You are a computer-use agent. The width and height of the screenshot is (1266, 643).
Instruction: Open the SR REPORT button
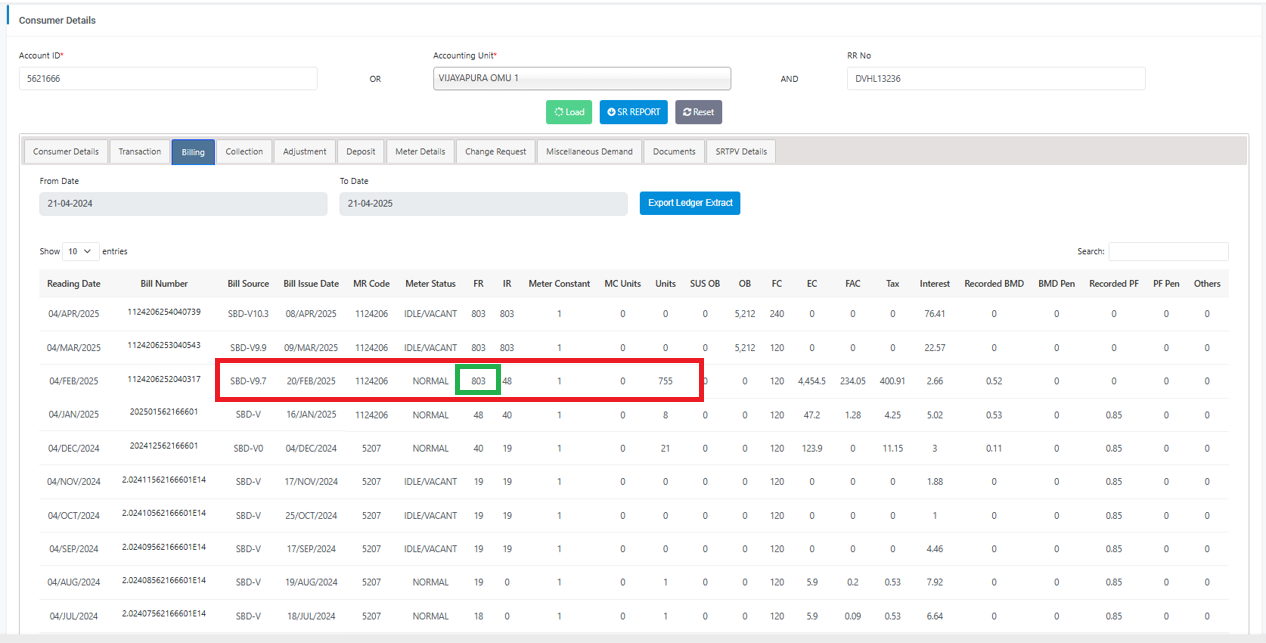pos(633,112)
